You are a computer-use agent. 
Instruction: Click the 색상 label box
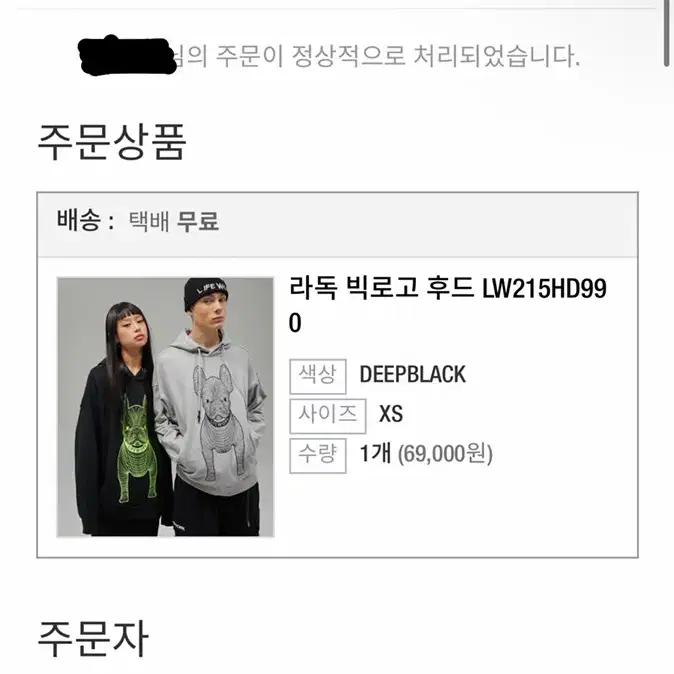(318, 376)
